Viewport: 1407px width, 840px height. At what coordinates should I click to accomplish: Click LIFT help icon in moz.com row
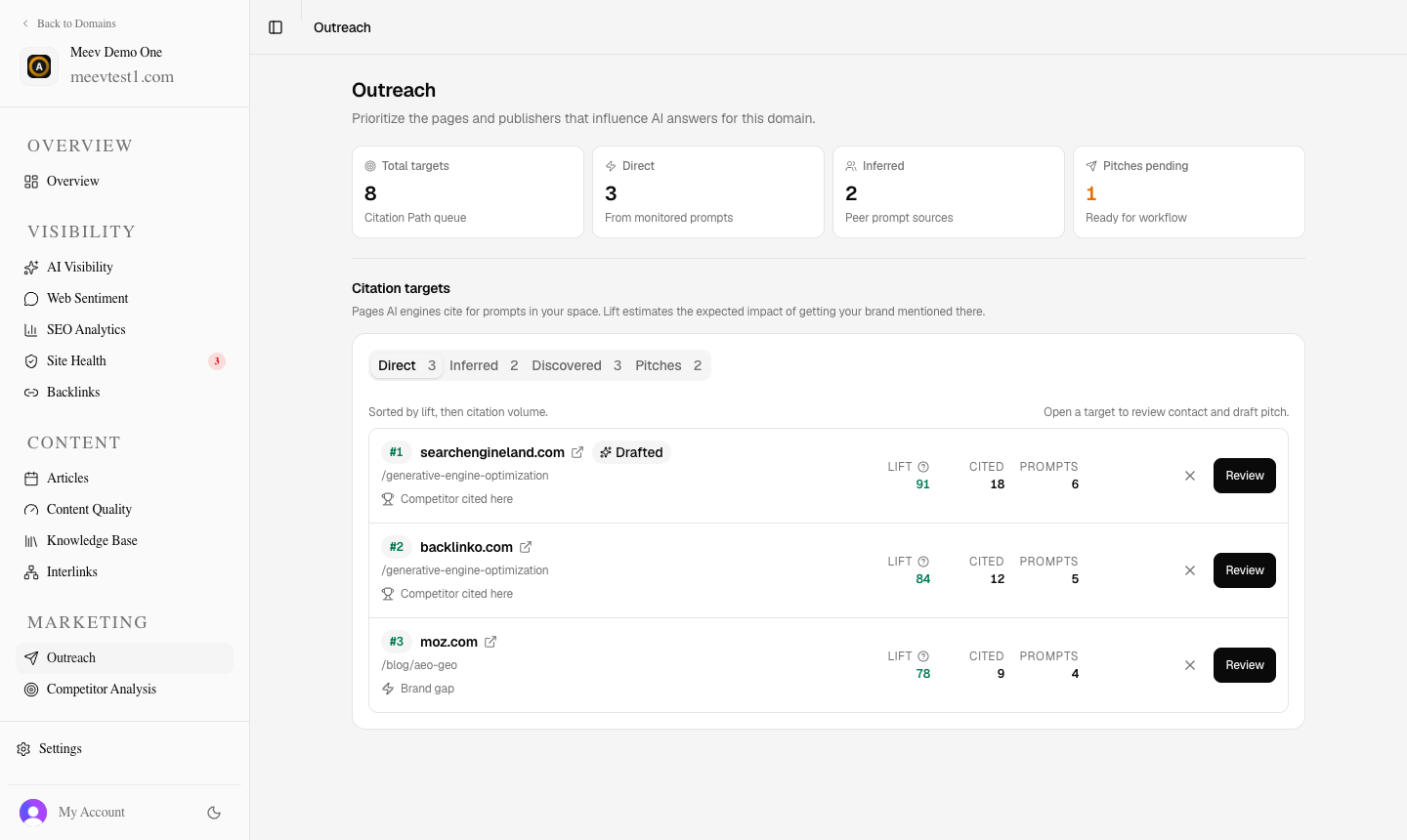pyautogui.click(x=923, y=656)
